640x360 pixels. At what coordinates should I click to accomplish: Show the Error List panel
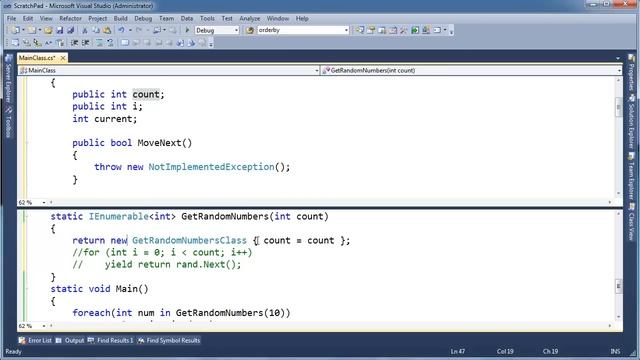pyautogui.click(x=36, y=340)
